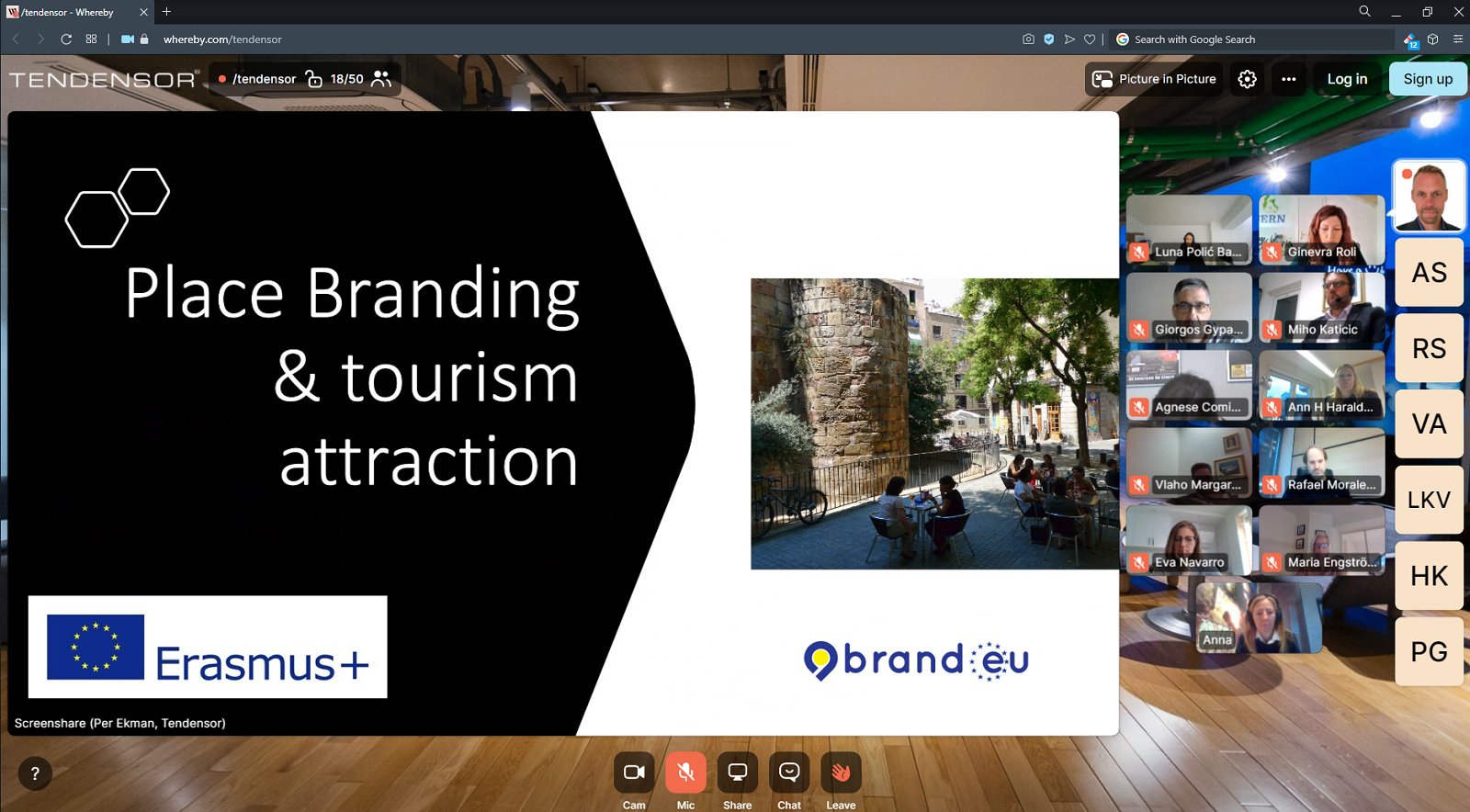Viewport: 1470px width, 812px height.
Task: Select Rafael Morale... video tile
Action: tap(1321, 463)
